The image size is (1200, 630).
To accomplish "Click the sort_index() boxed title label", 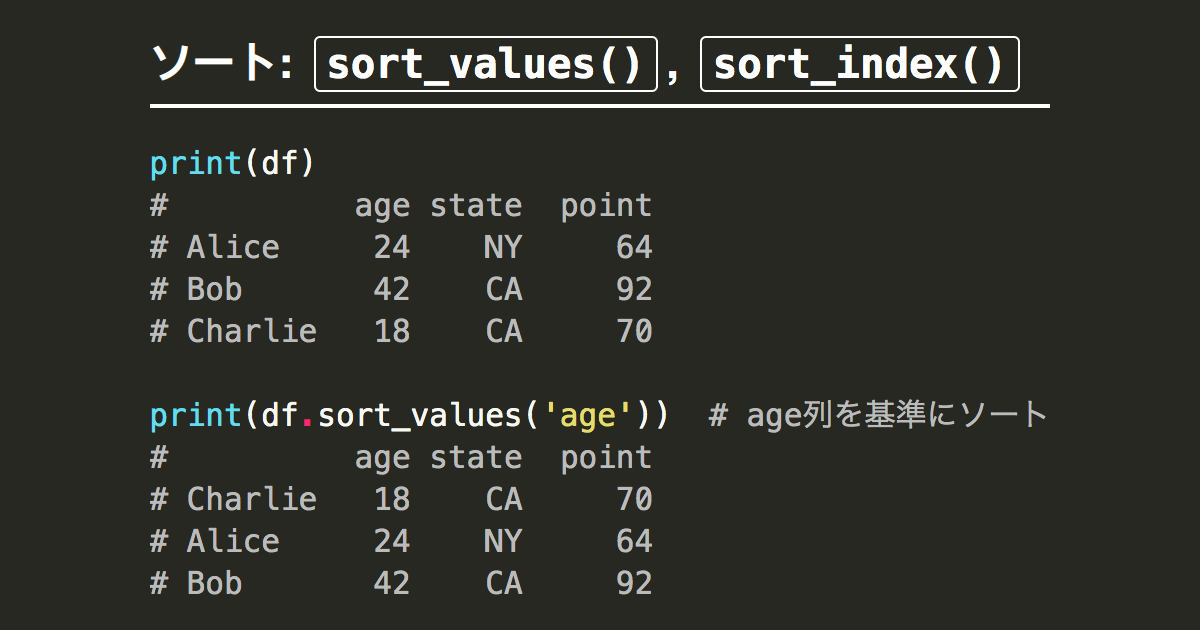I will pyautogui.click(x=859, y=64).
